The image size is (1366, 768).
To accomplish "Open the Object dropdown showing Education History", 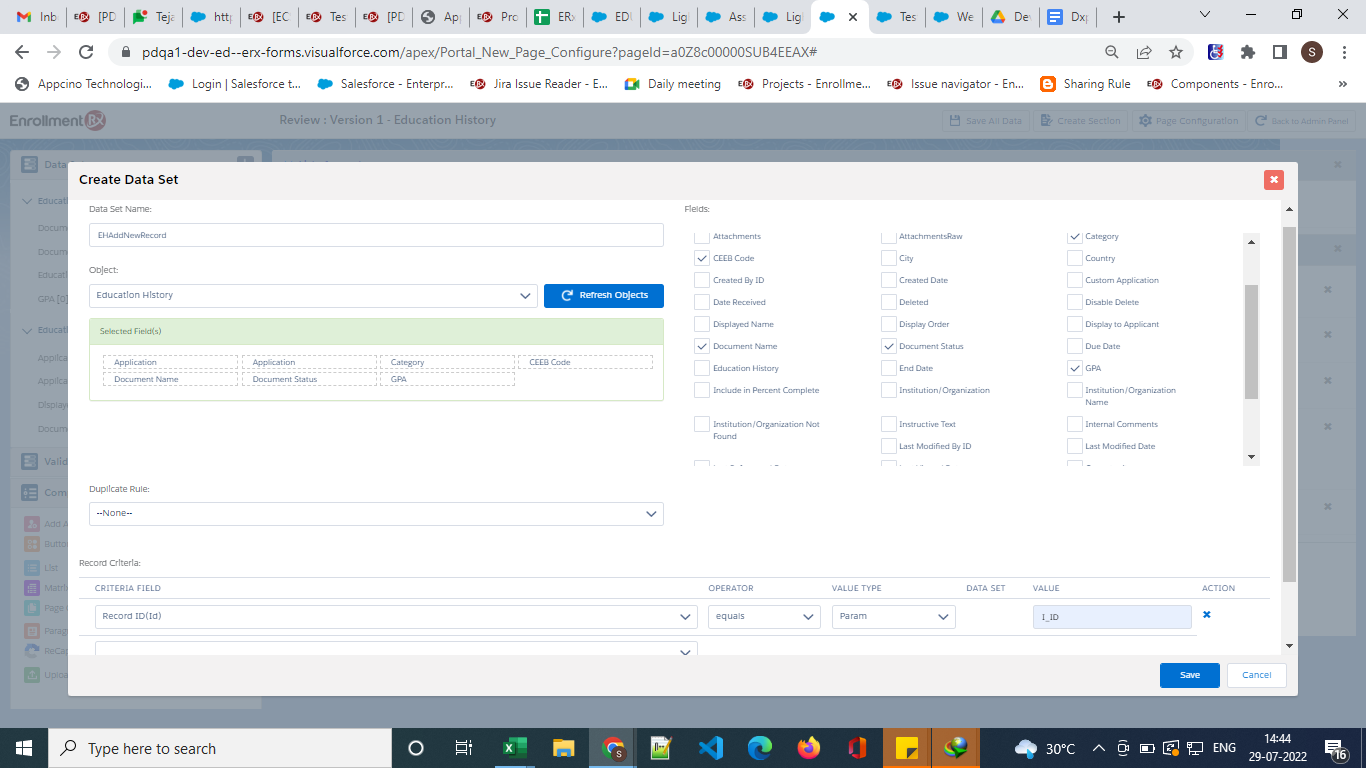I will click(x=313, y=296).
